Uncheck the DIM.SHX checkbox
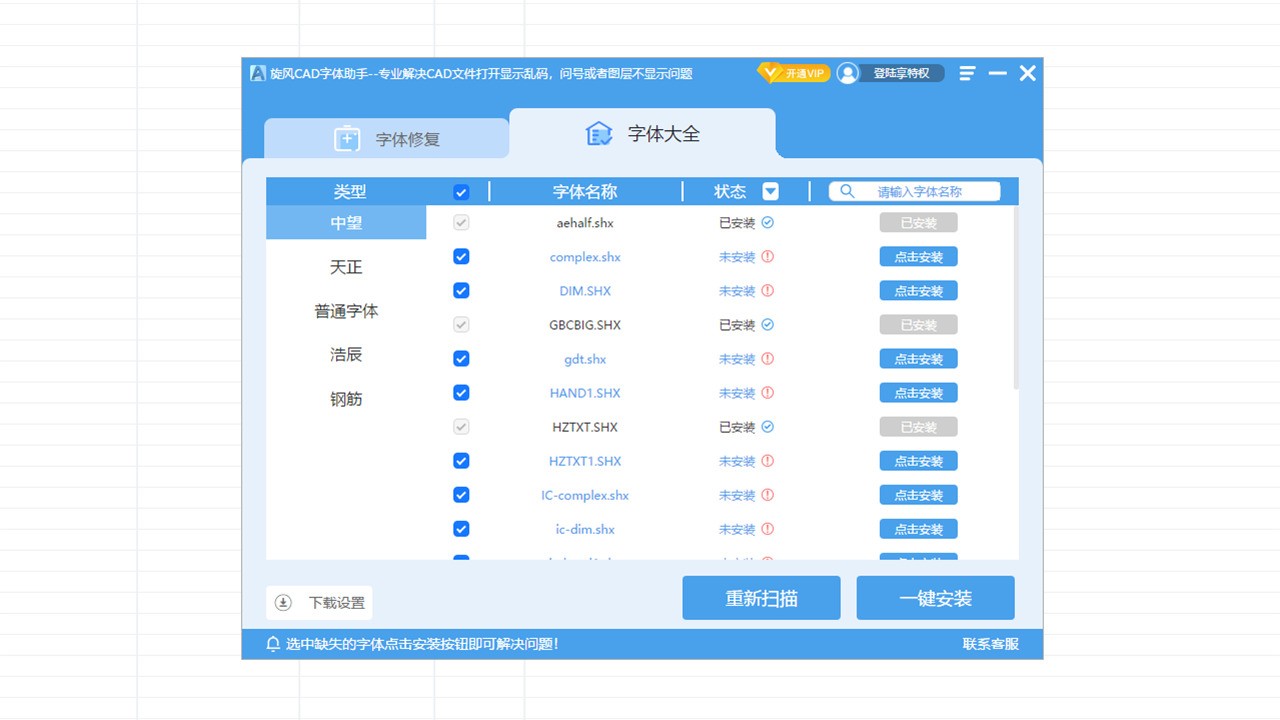 (461, 290)
